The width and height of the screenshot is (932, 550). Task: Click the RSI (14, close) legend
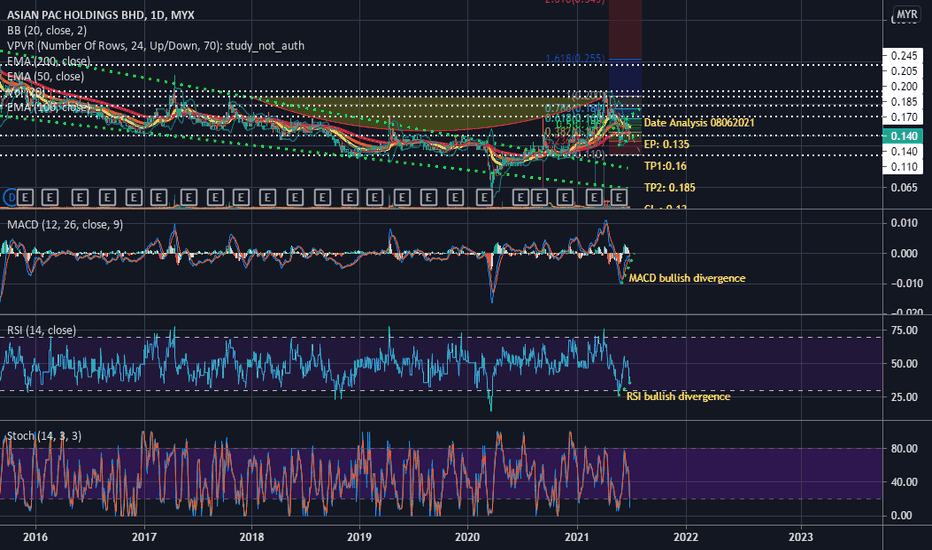pos(41,330)
